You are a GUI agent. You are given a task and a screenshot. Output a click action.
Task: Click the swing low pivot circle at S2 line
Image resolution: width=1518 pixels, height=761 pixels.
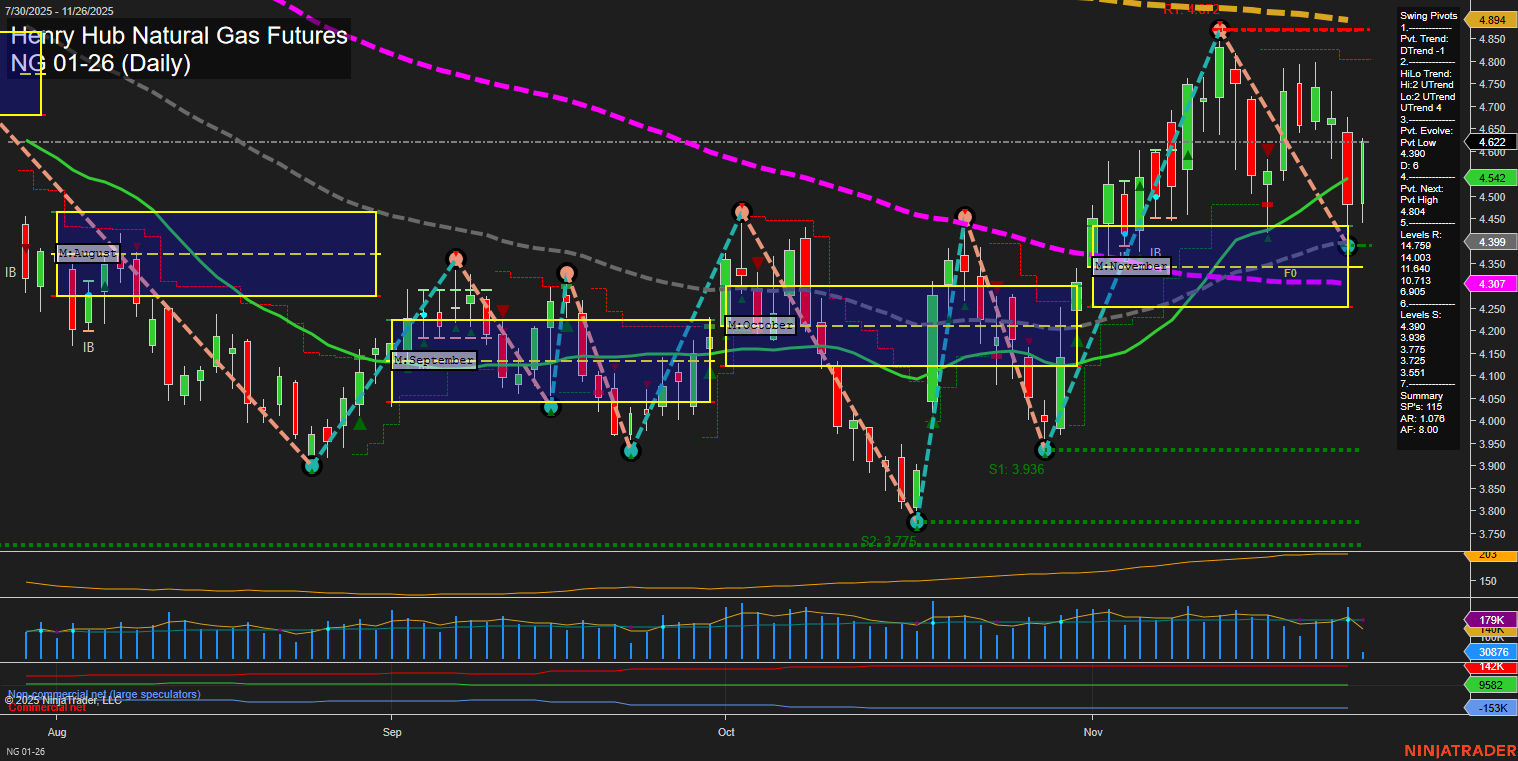[x=917, y=522]
